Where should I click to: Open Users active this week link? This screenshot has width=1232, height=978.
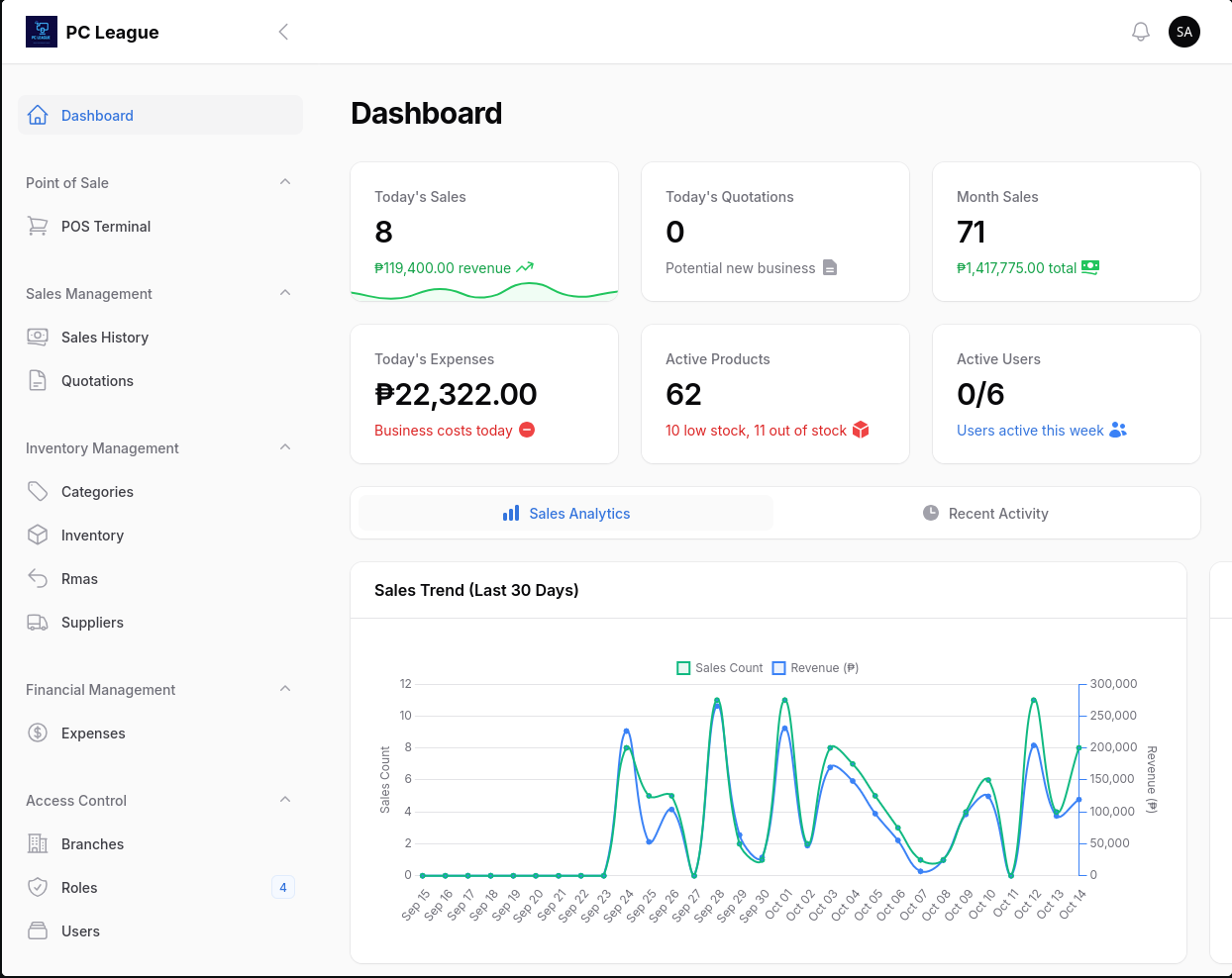coord(1031,431)
